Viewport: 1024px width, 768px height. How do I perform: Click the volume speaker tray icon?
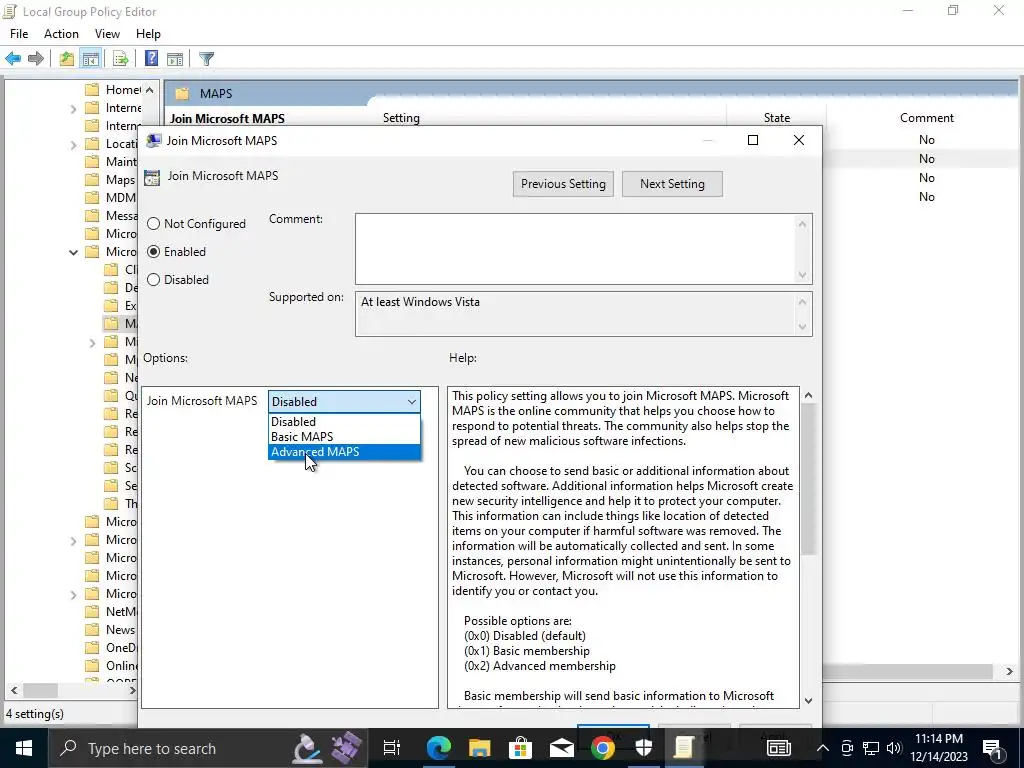894,748
